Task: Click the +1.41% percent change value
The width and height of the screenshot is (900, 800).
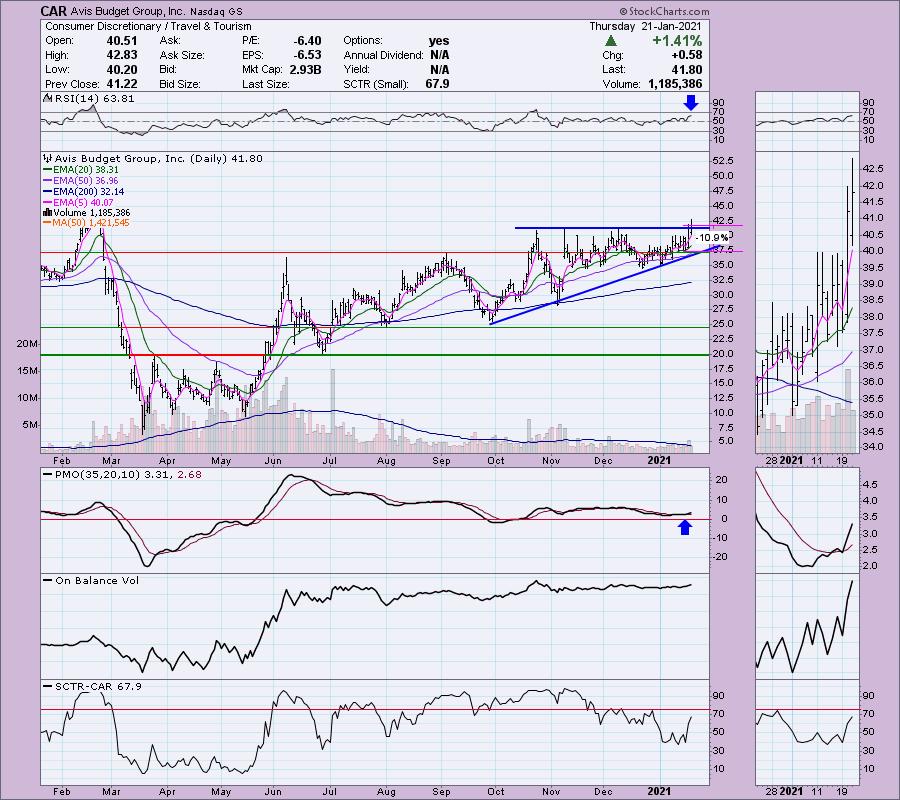Action: (676, 41)
